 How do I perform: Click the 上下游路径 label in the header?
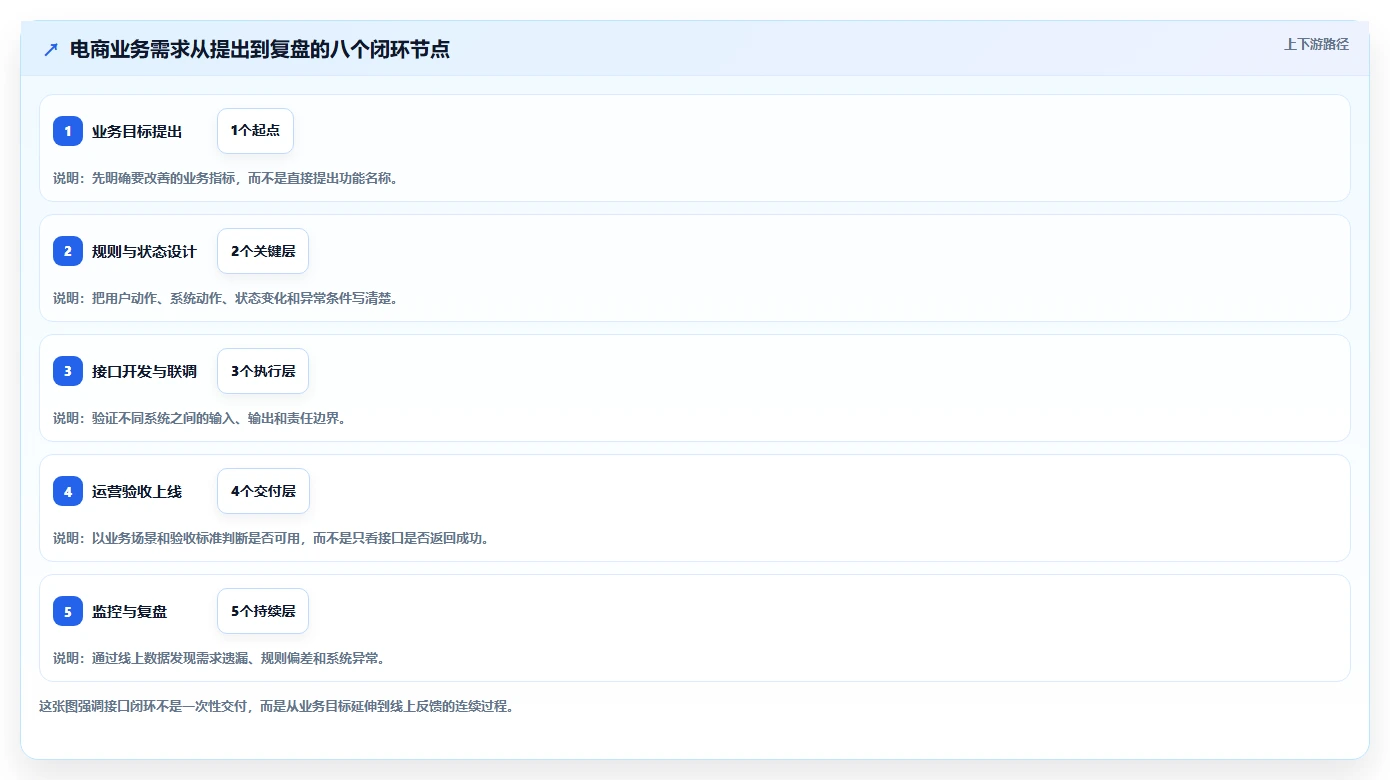coord(1316,44)
